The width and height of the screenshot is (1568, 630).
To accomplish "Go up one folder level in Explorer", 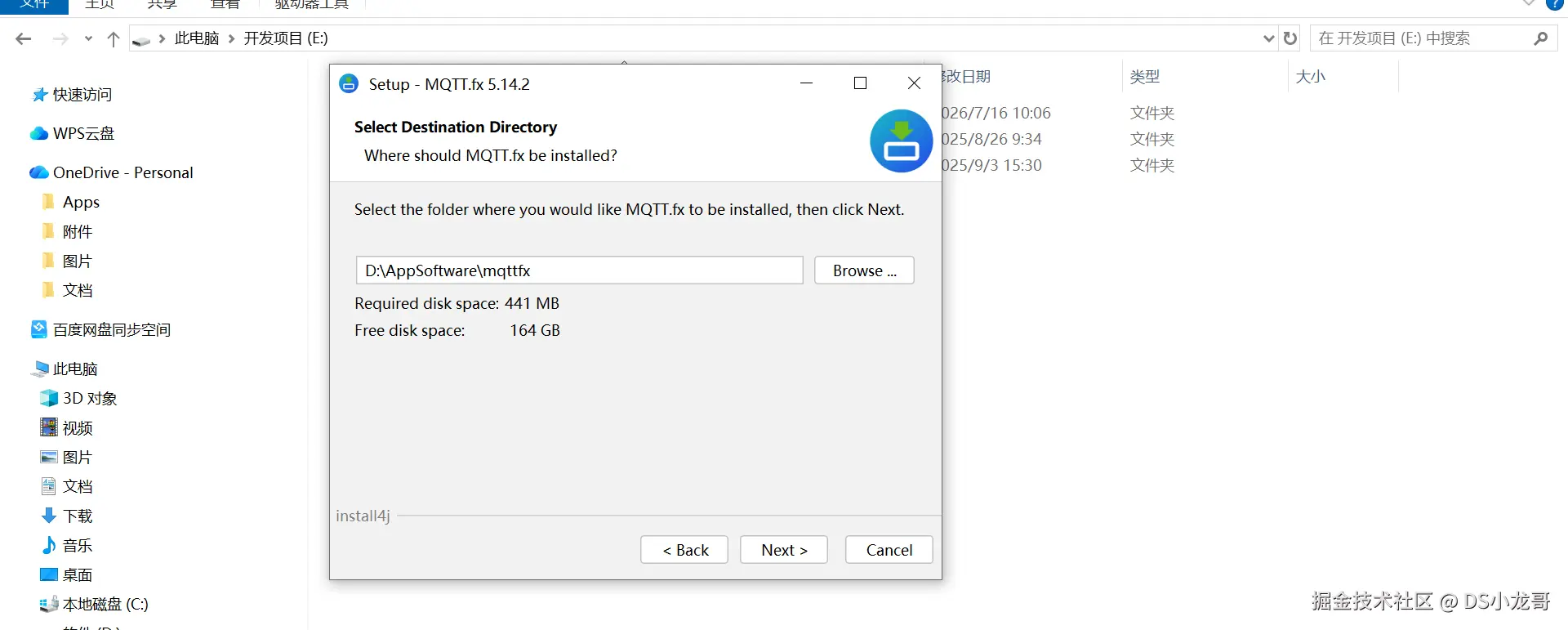I will point(114,38).
